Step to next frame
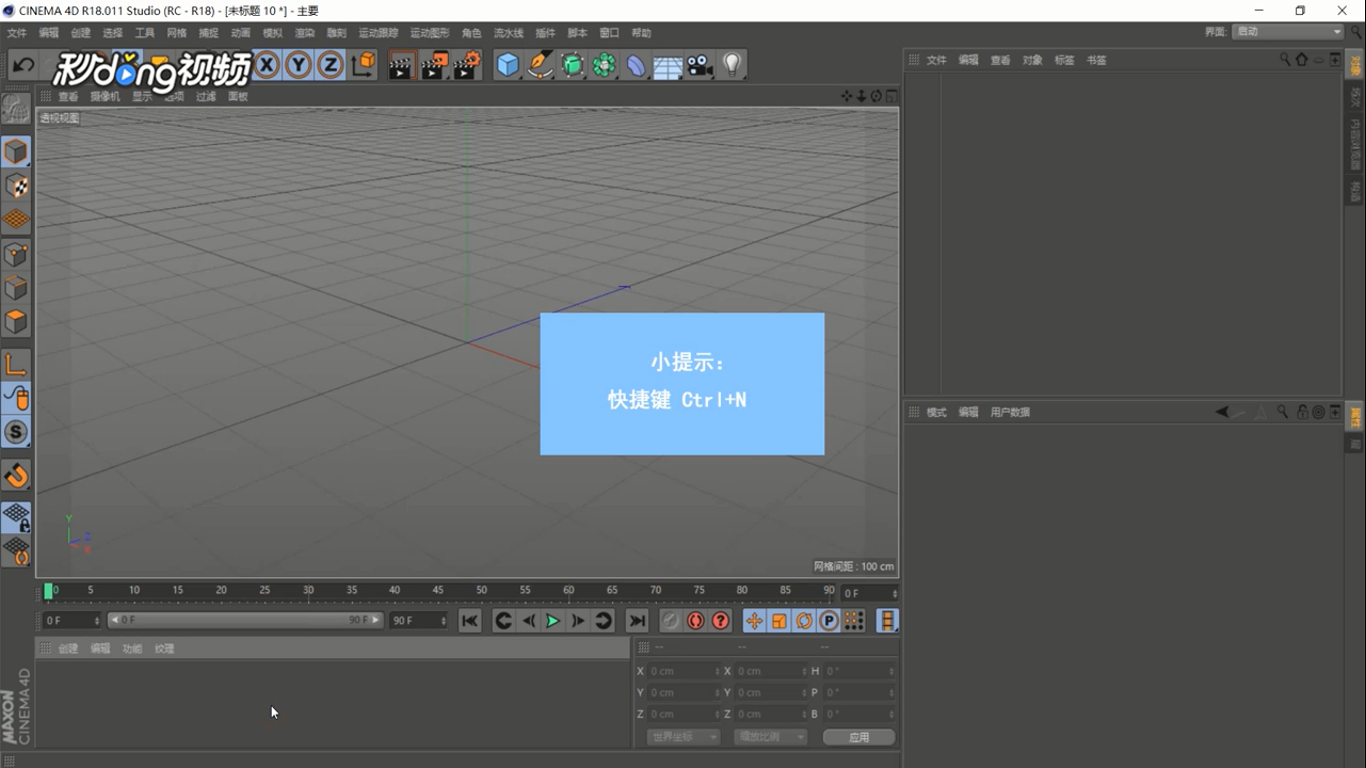The image size is (1366, 768). [578, 621]
